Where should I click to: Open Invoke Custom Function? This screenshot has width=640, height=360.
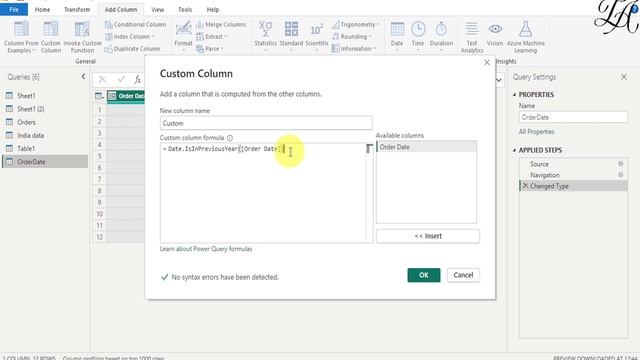[82, 37]
